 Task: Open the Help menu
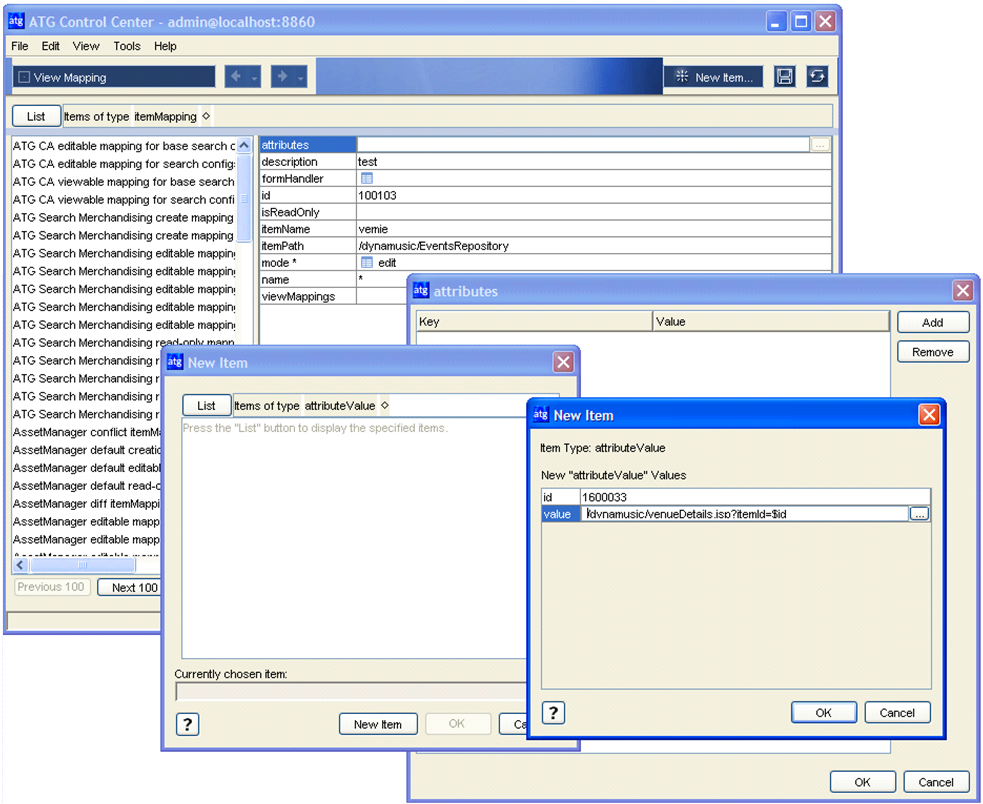(165, 46)
